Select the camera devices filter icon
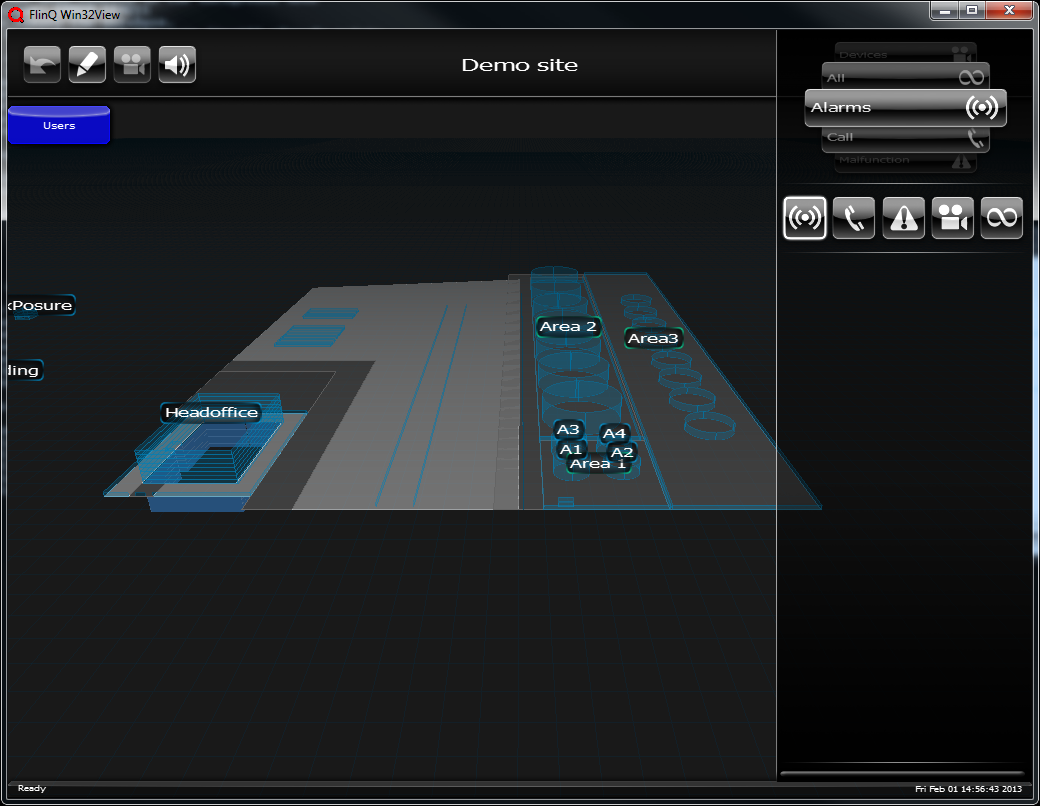This screenshot has height=806, width=1040. (952, 218)
